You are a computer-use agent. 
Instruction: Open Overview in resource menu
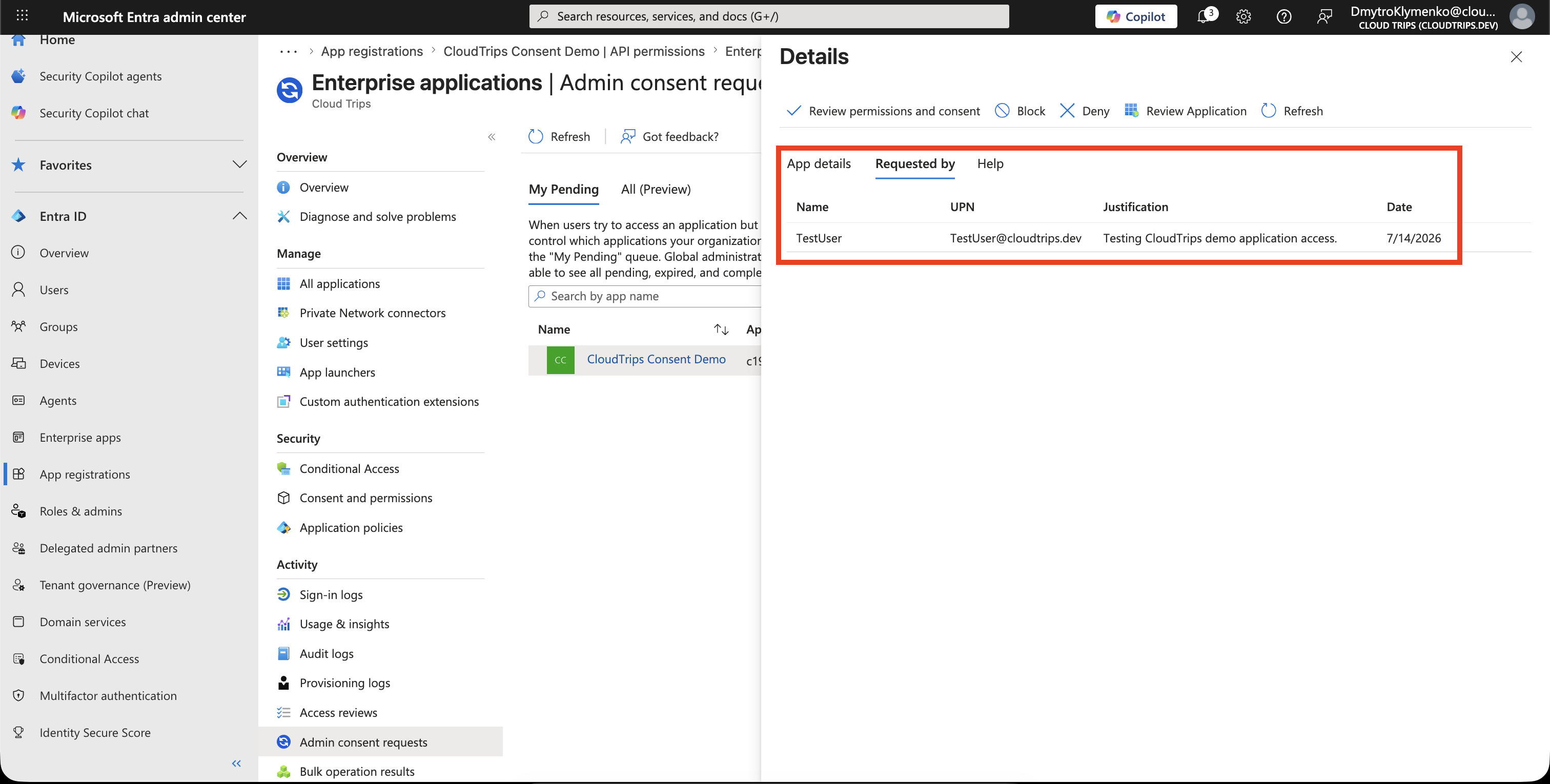pos(324,187)
